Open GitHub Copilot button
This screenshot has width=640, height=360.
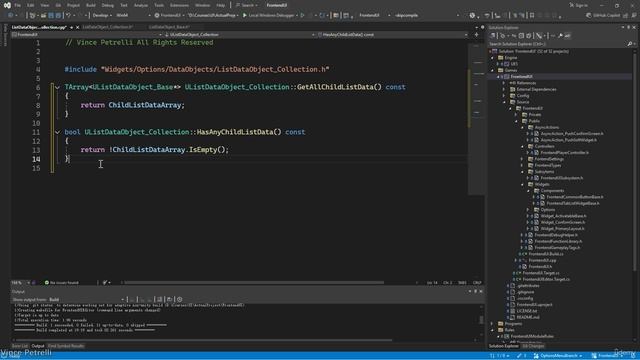(x=603, y=15)
